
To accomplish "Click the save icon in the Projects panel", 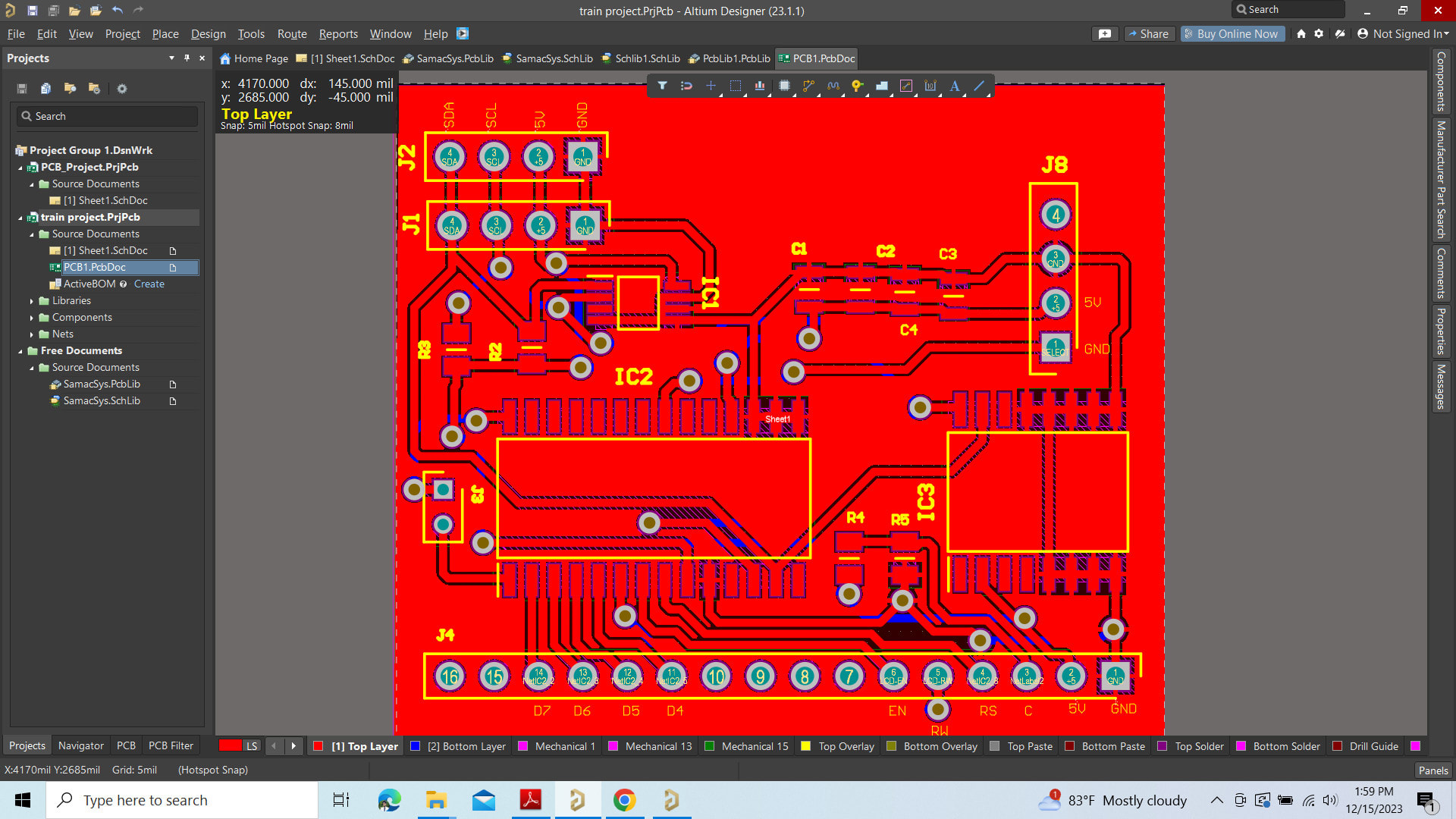I will (x=21, y=89).
